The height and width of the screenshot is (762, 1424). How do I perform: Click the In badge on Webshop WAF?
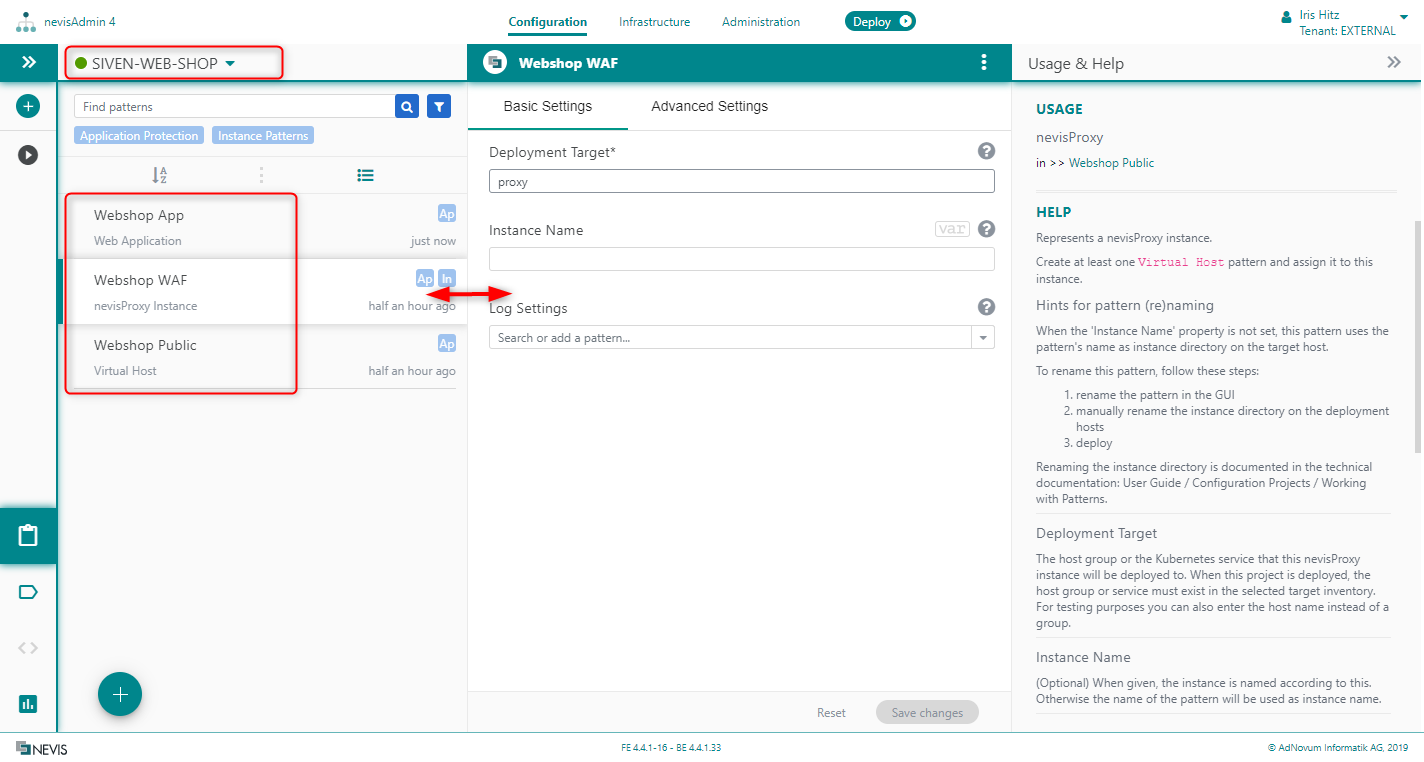[447, 279]
